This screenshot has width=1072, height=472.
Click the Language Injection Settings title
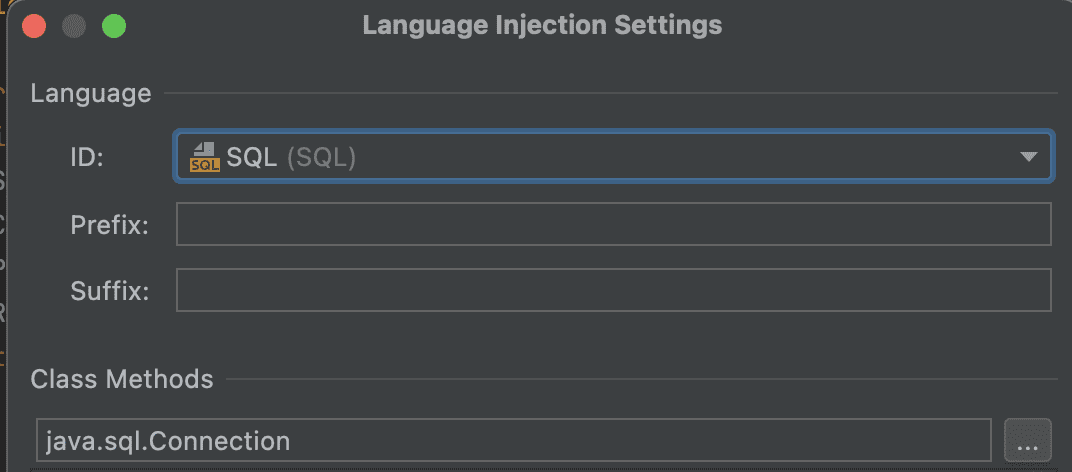(x=542, y=25)
